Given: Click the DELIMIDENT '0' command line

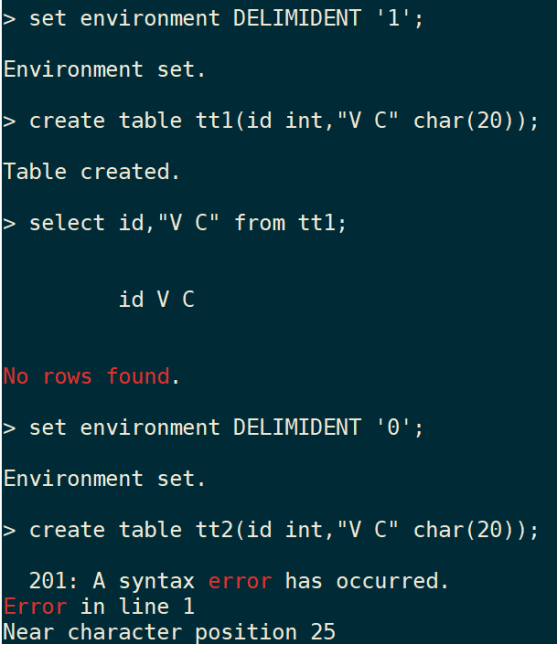Looking at the screenshot, I should 213,428.
